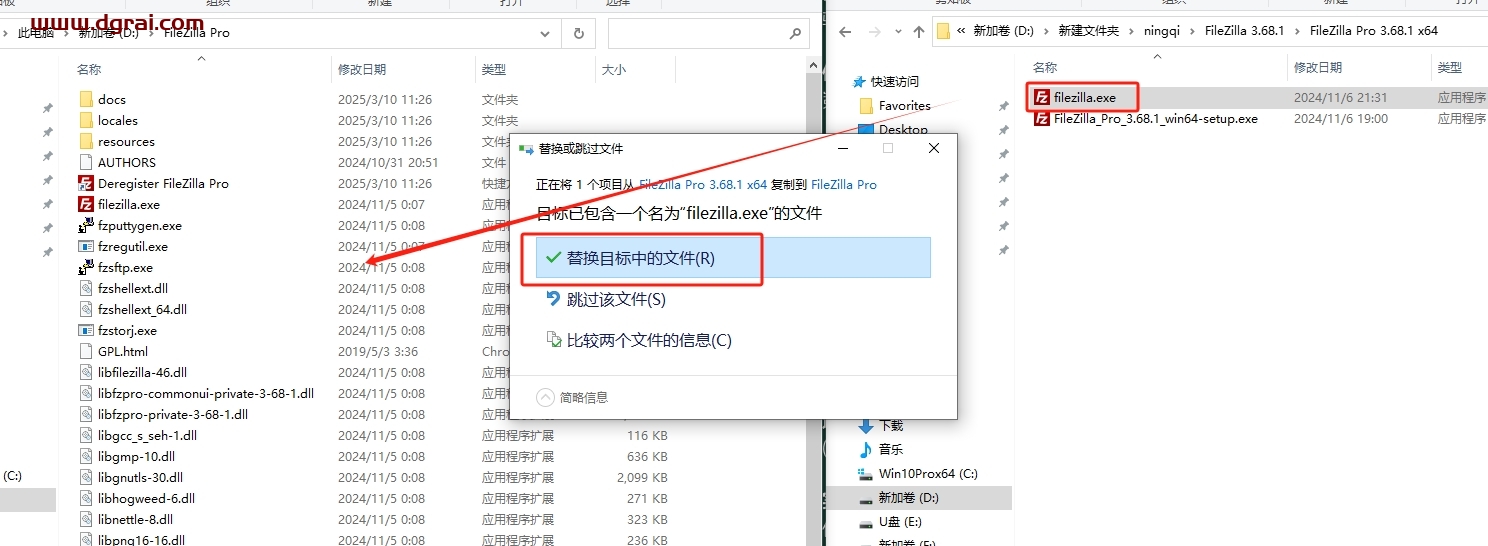Select the docs folder icon in left window
The image size is (1488, 546).
coord(86,99)
